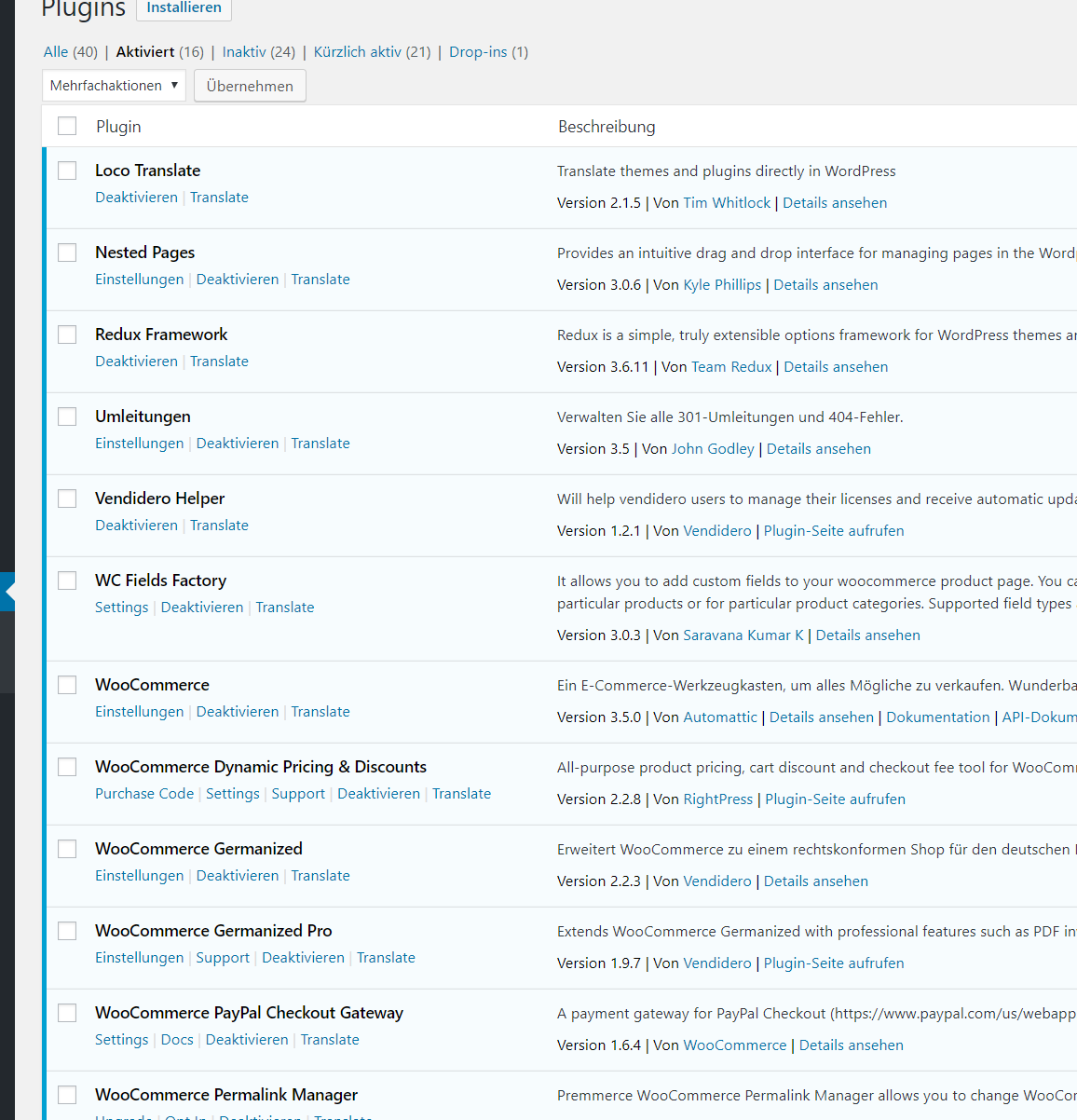Click the Version 3.5.0 text for WooCommerce
This screenshot has width=1077, height=1120.
599,717
